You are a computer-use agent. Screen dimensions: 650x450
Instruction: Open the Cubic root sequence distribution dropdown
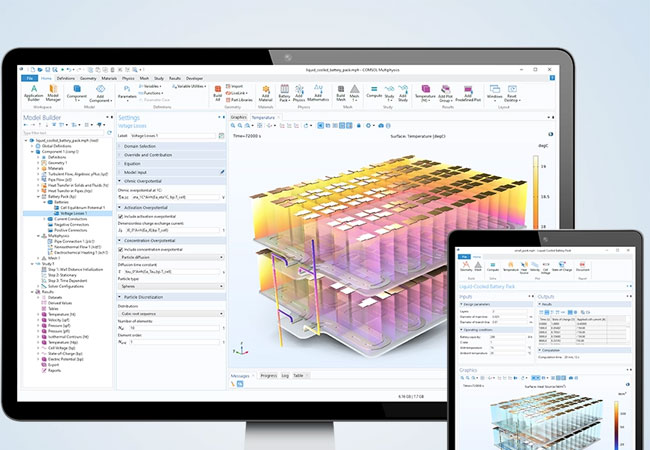(x=172, y=314)
